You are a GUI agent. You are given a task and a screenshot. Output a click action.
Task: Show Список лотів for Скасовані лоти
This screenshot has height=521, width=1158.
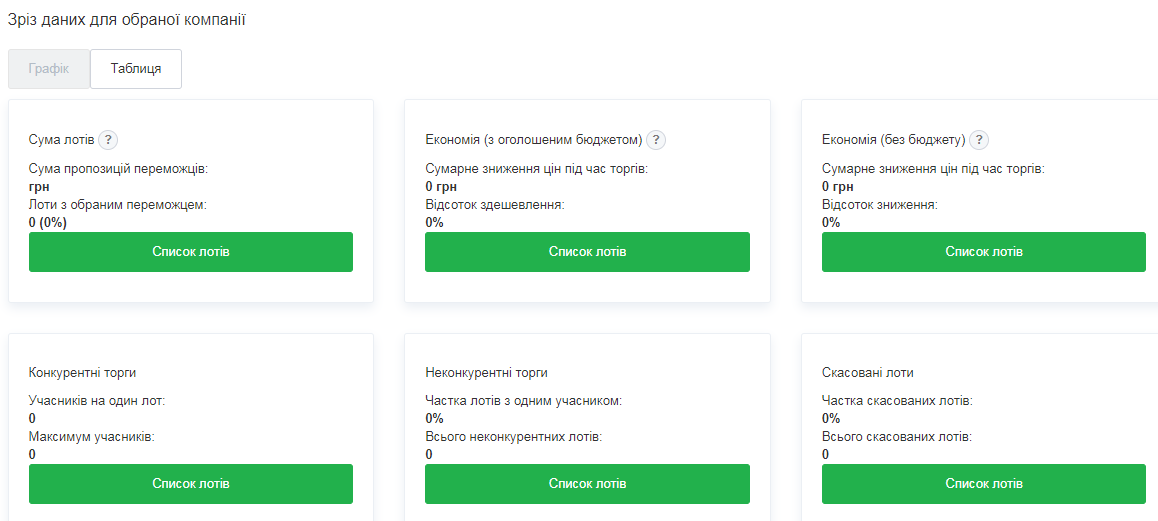pos(984,484)
